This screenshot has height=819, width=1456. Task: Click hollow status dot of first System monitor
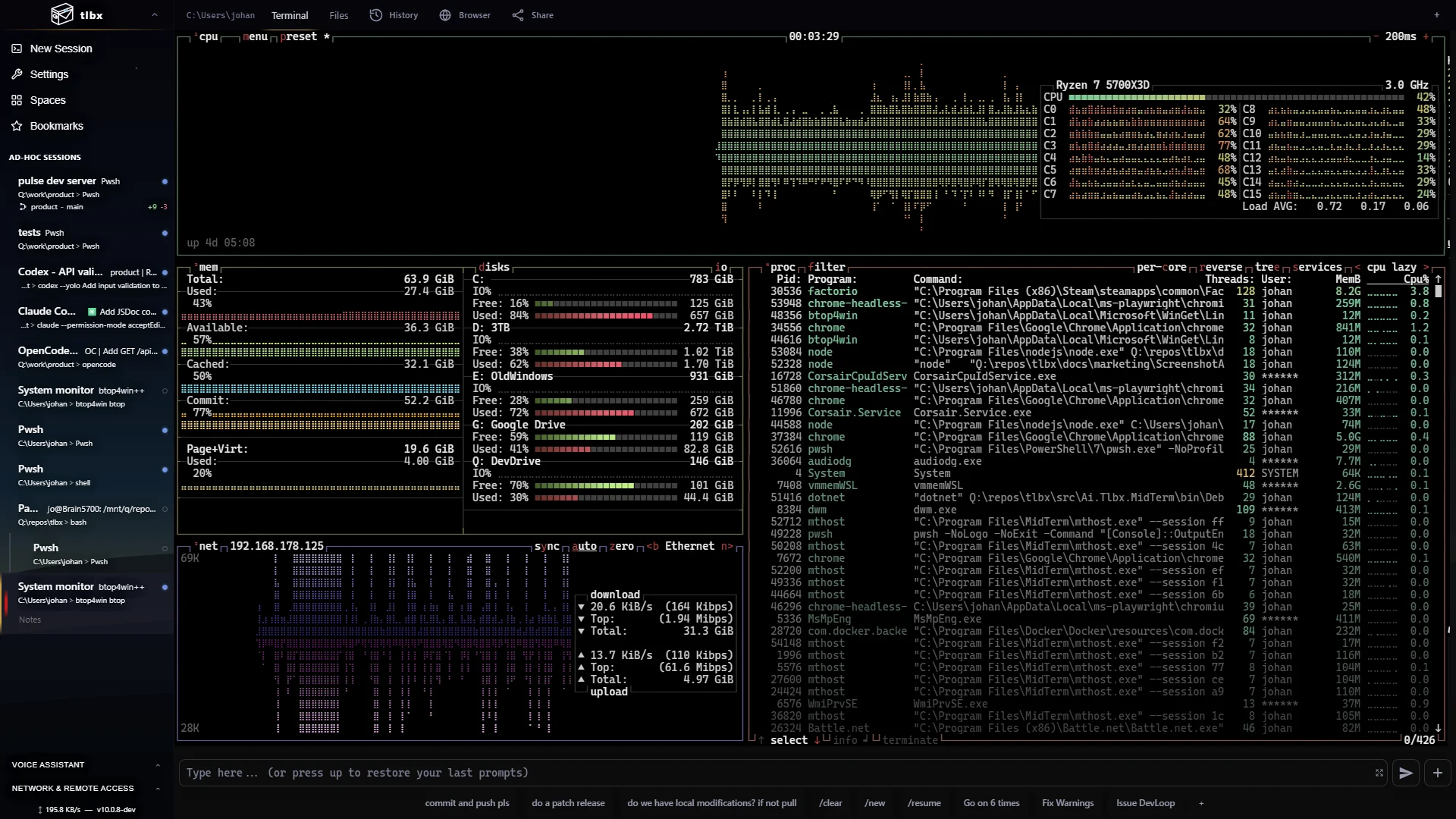(x=165, y=391)
